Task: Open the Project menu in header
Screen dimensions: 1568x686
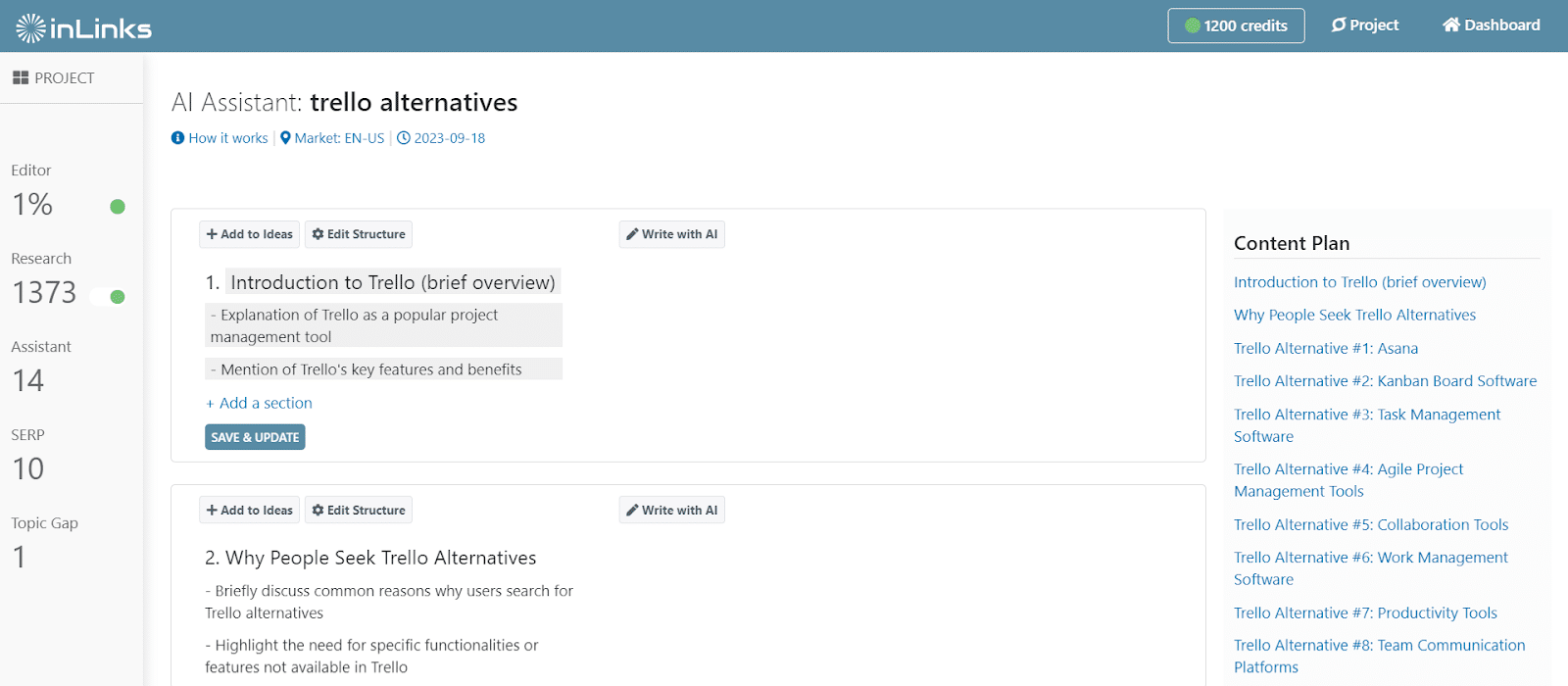Action: point(1365,25)
